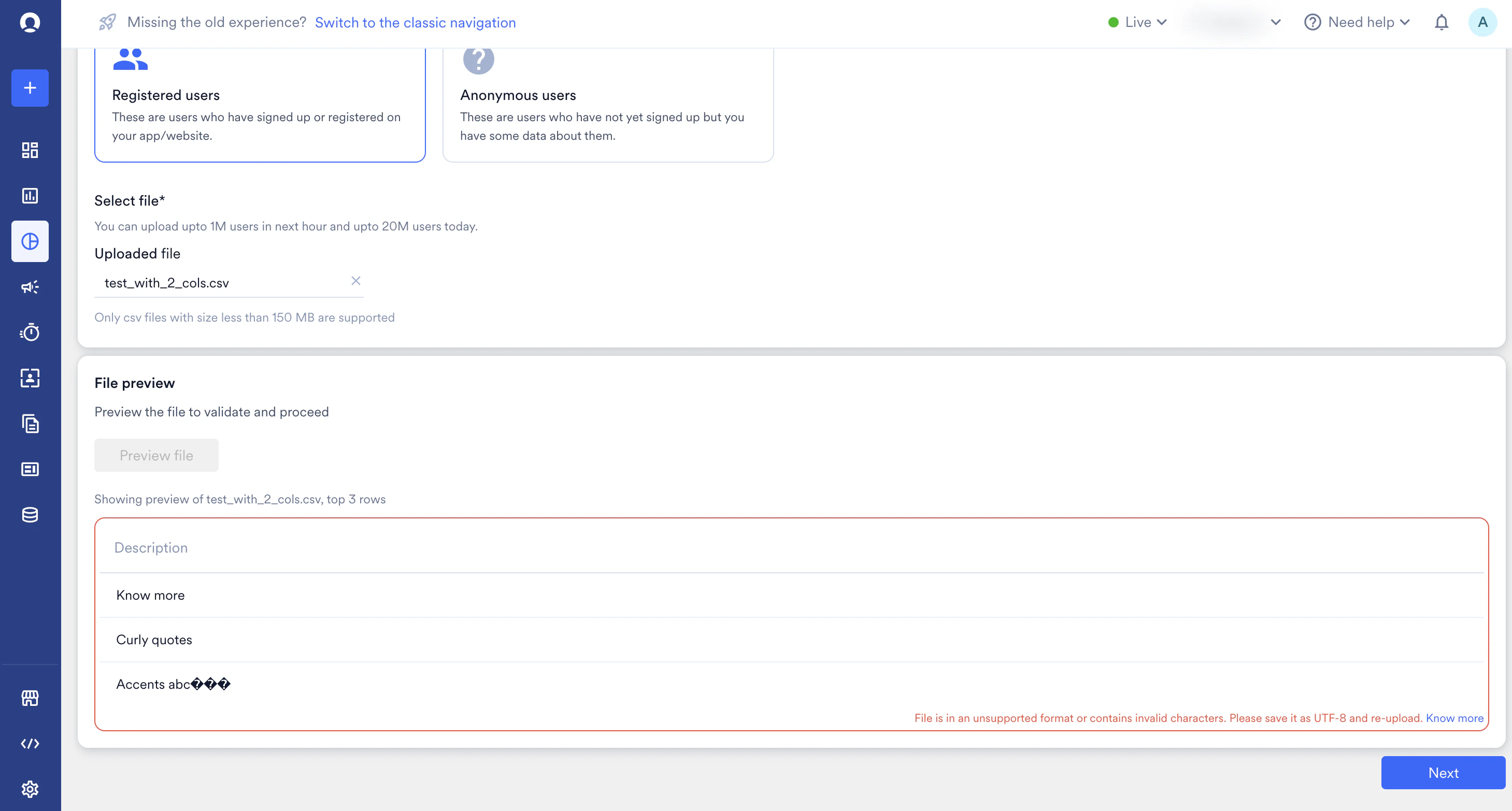1512x811 pixels.
Task: Open the storefront marketplace icon in sidebar
Action: 30,698
